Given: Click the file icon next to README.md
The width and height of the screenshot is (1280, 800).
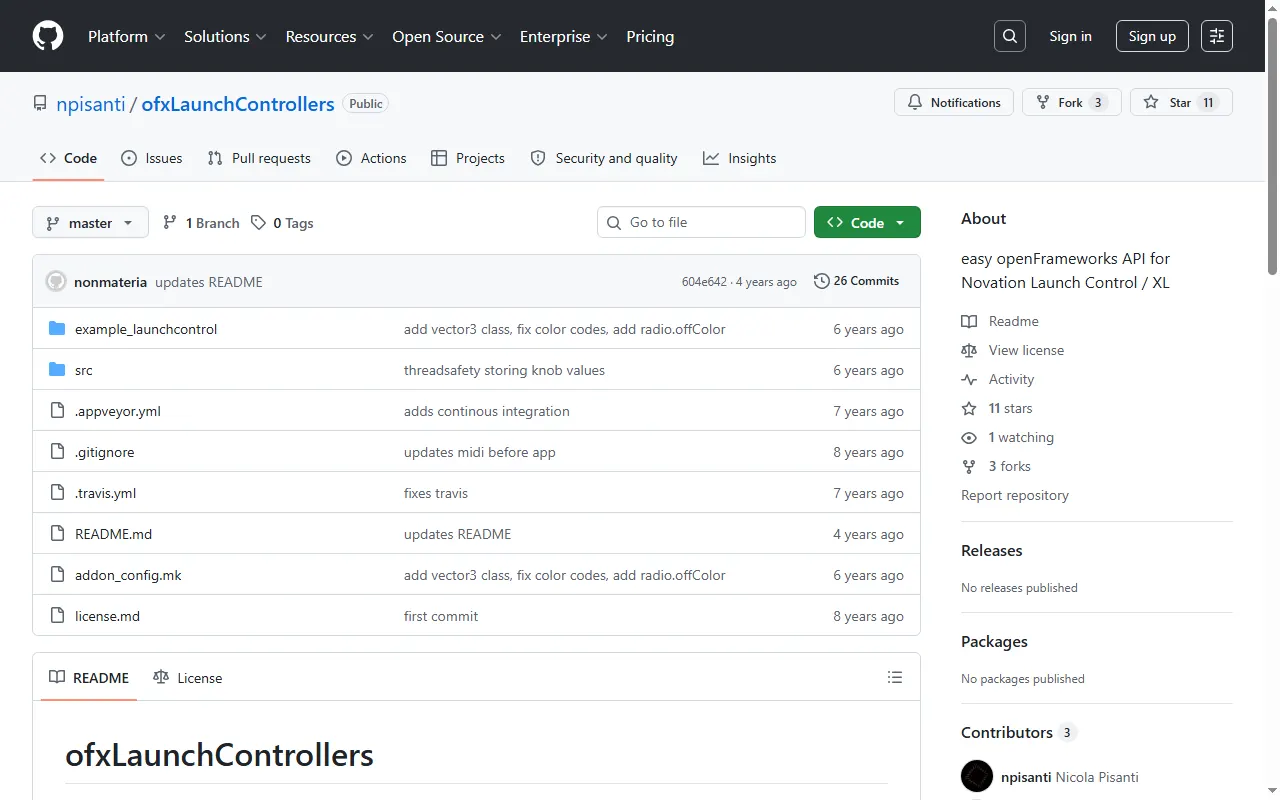Looking at the screenshot, I should 57,534.
